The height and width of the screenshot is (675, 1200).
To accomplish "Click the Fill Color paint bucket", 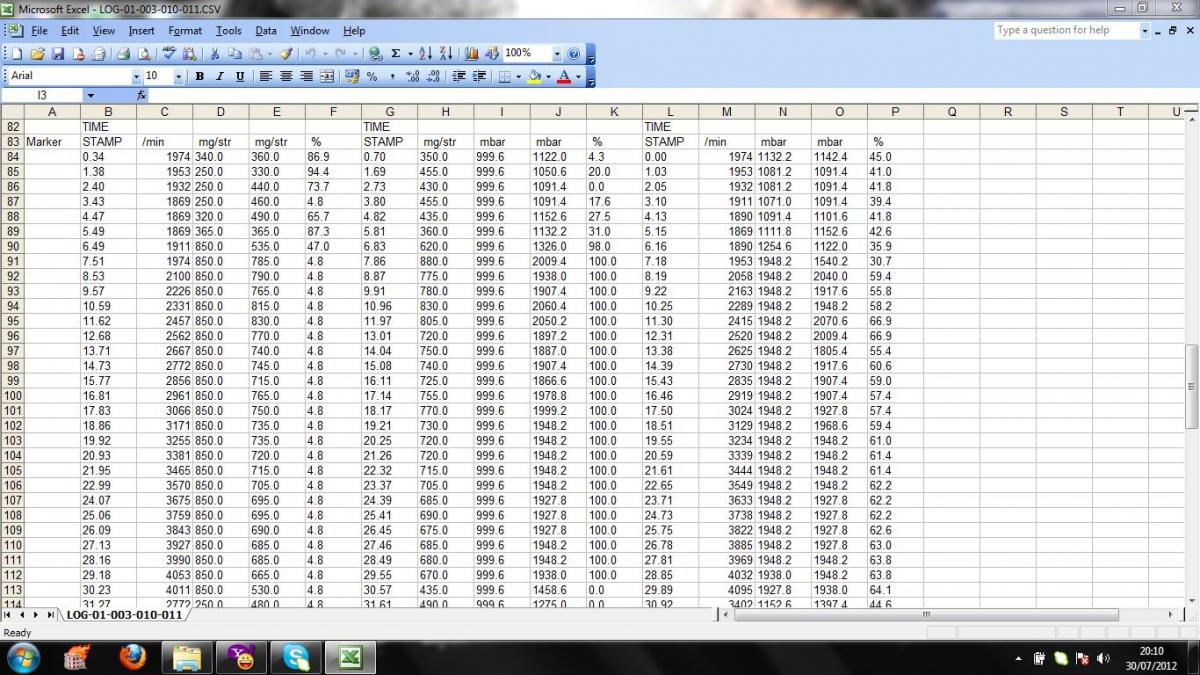I will 535,76.
